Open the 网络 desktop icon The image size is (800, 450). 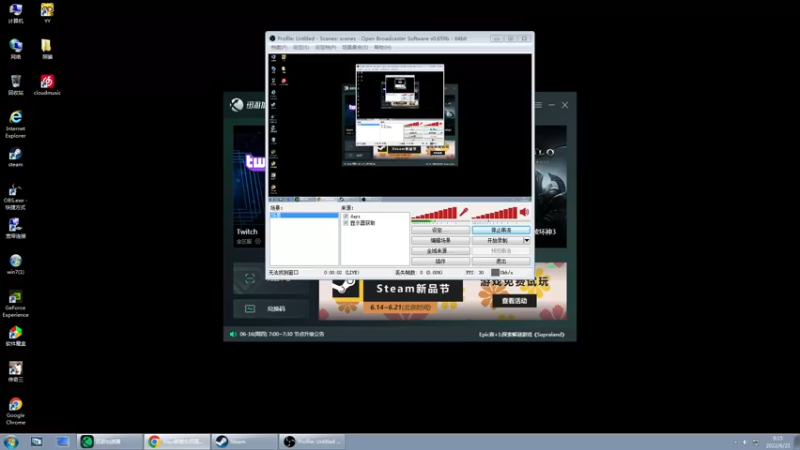(x=15, y=49)
